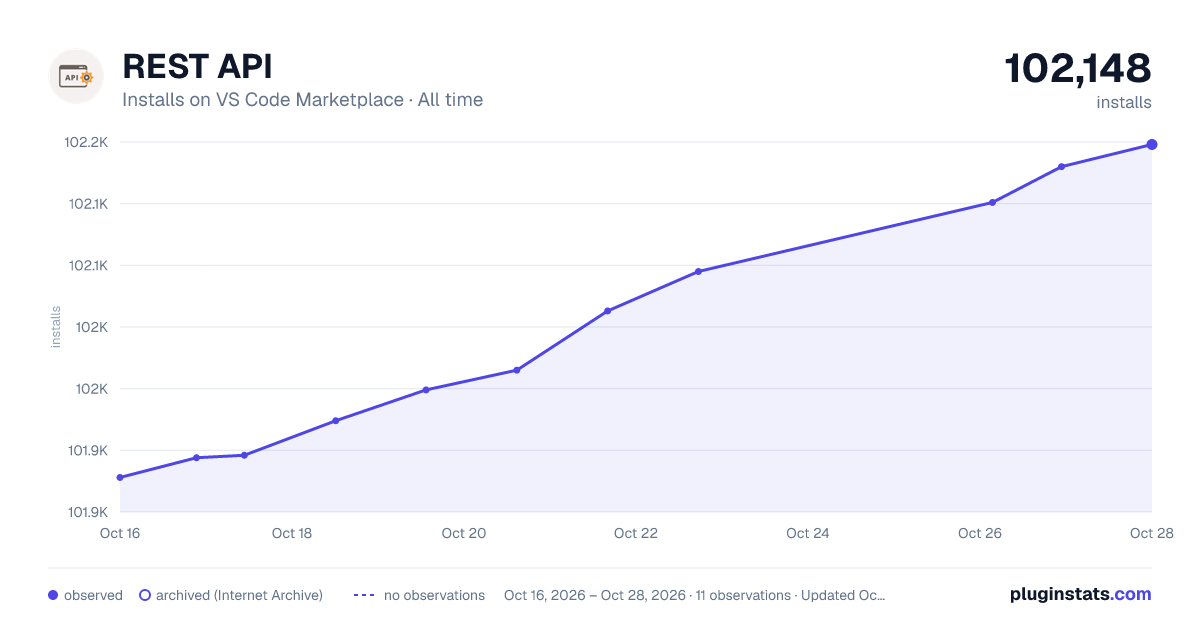Image resolution: width=1200 pixels, height=630 pixels.
Task: Click the 102.2K y-axis label
Action: pos(86,142)
